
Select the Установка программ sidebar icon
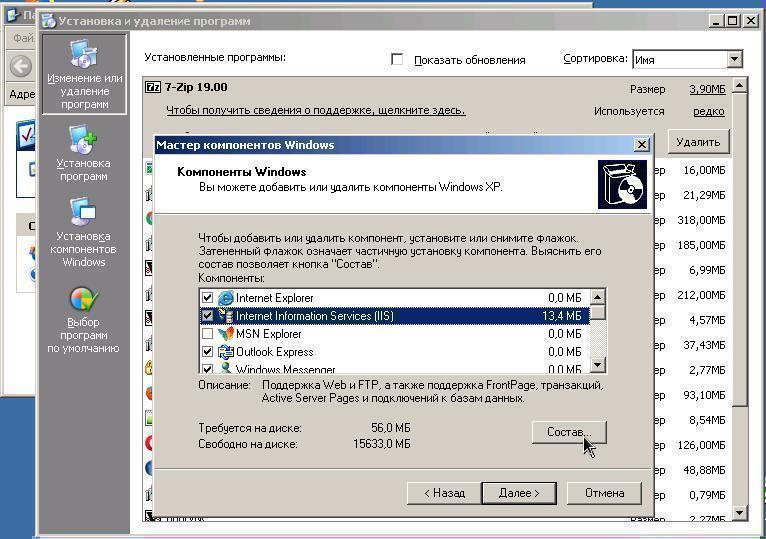83,140
